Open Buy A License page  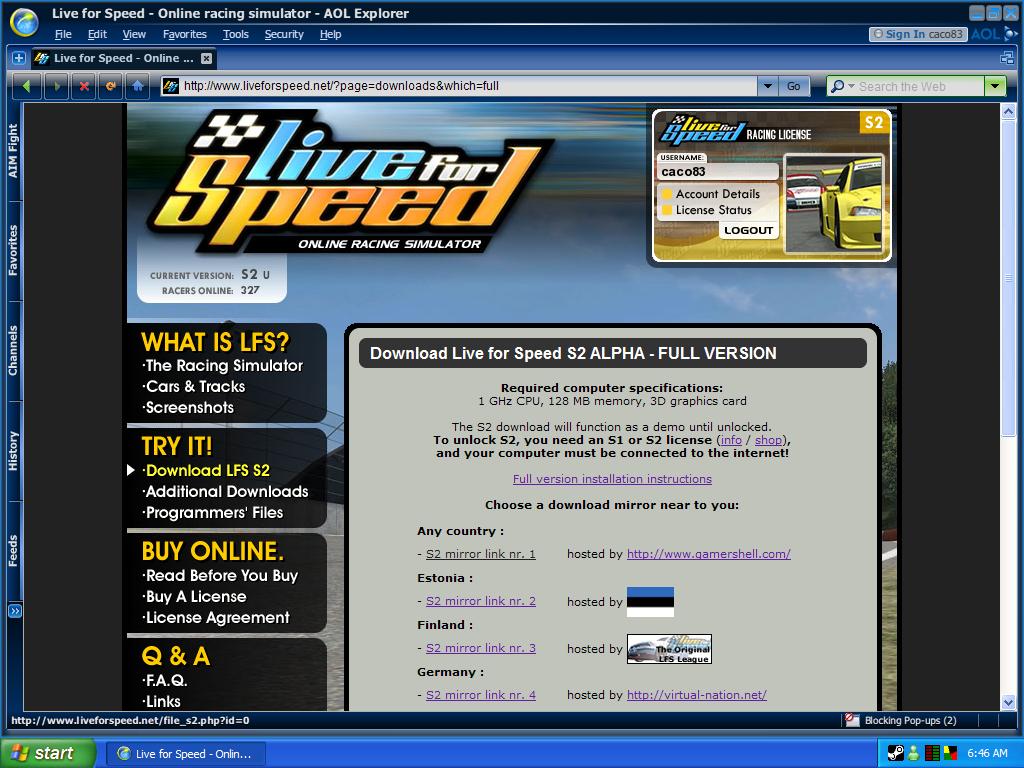195,597
